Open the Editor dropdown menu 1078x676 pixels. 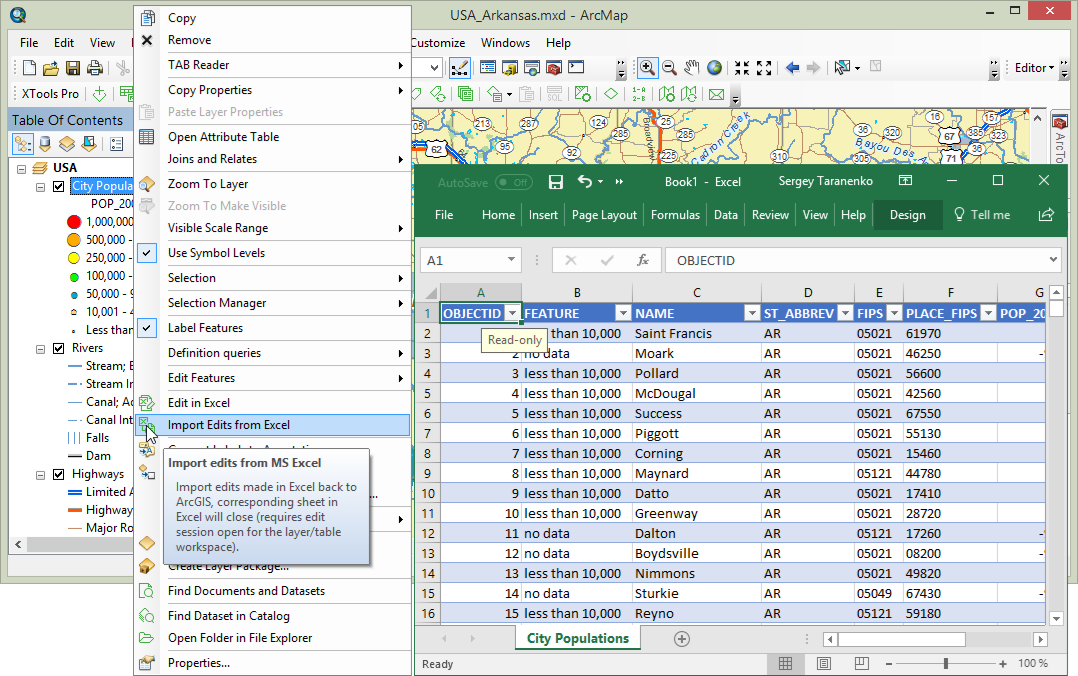(x=1034, y=67)
